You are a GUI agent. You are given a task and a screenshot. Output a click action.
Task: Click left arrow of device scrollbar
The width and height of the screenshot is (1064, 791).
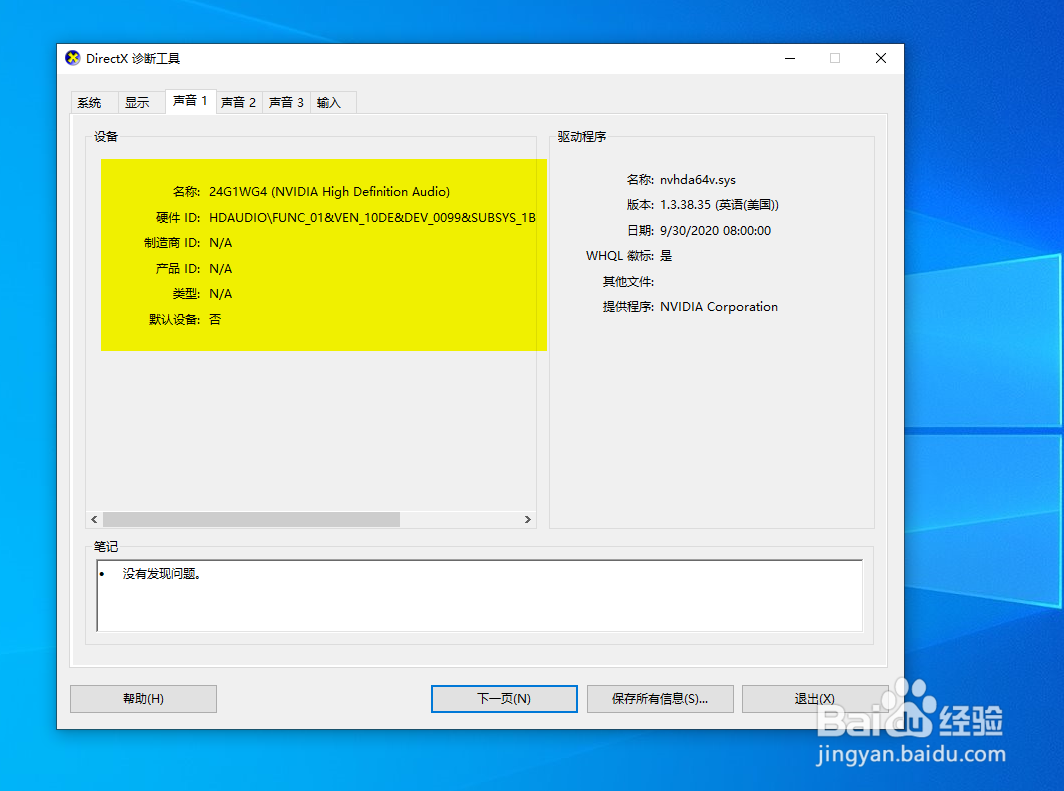[x=94, y=520]
